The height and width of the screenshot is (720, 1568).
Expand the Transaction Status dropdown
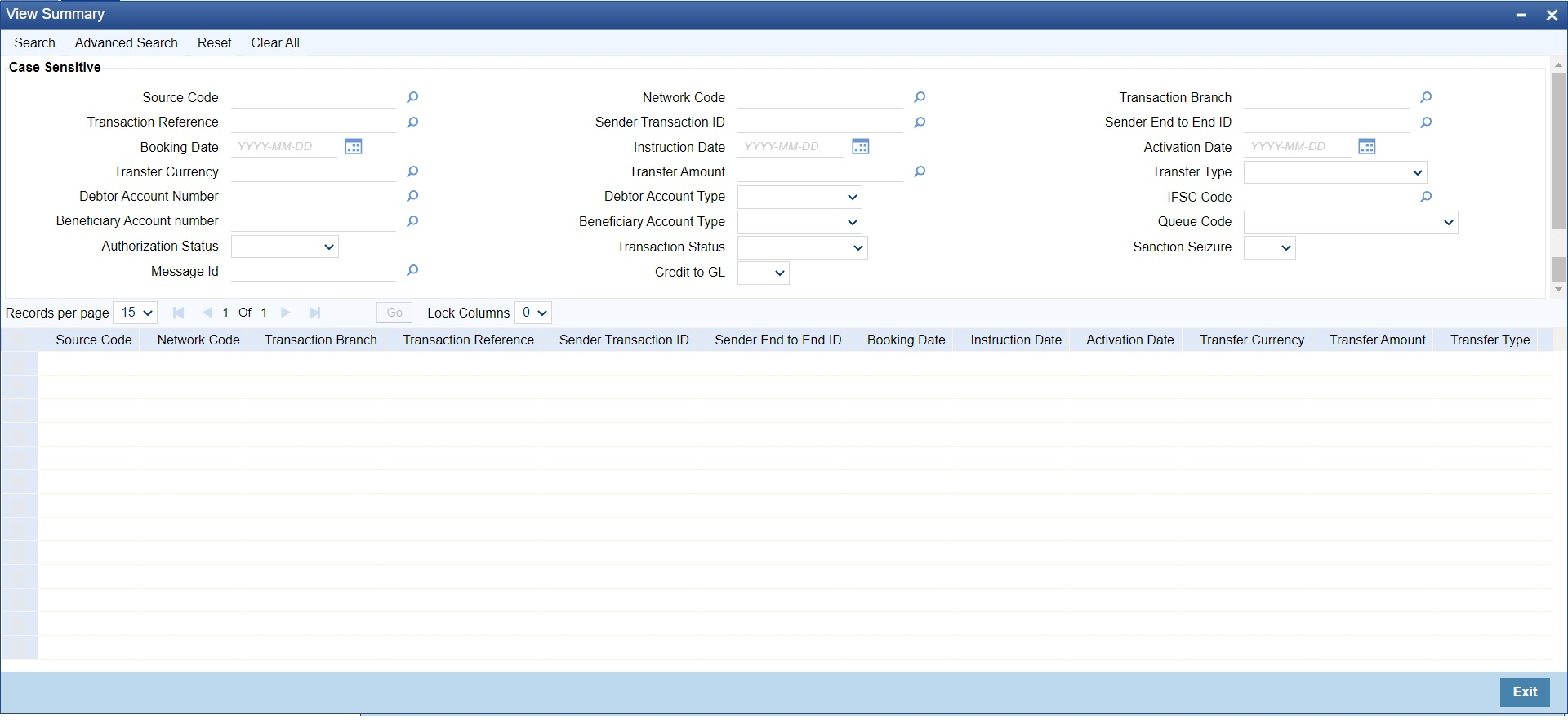point(802,247)
